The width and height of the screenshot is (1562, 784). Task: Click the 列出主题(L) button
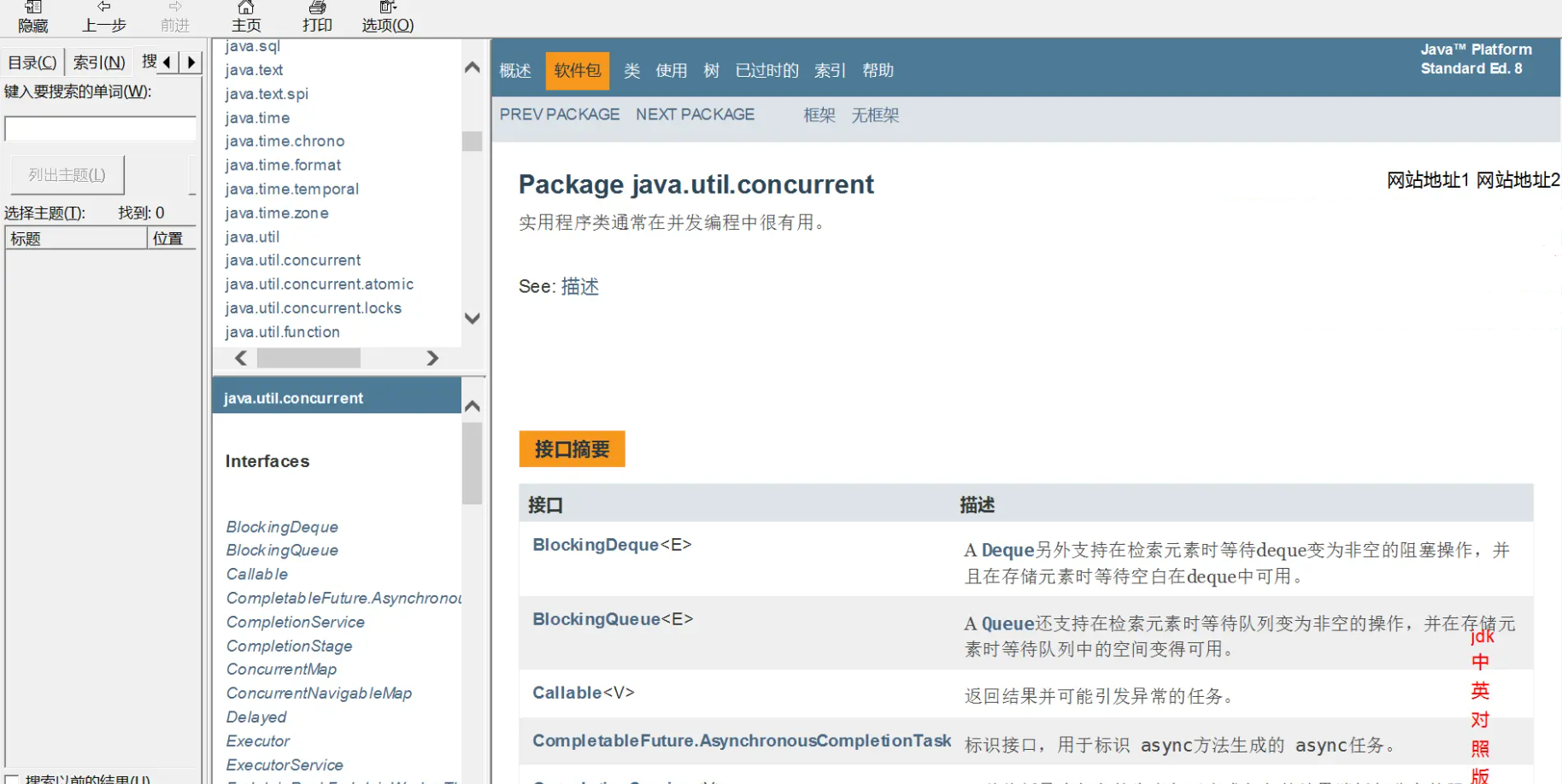(x=68, y=175)
